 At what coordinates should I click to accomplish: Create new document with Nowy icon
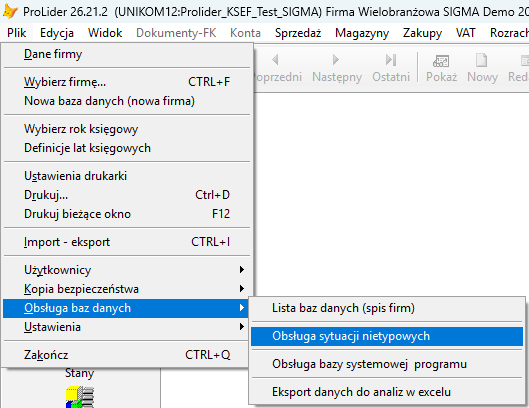[481, 60]
